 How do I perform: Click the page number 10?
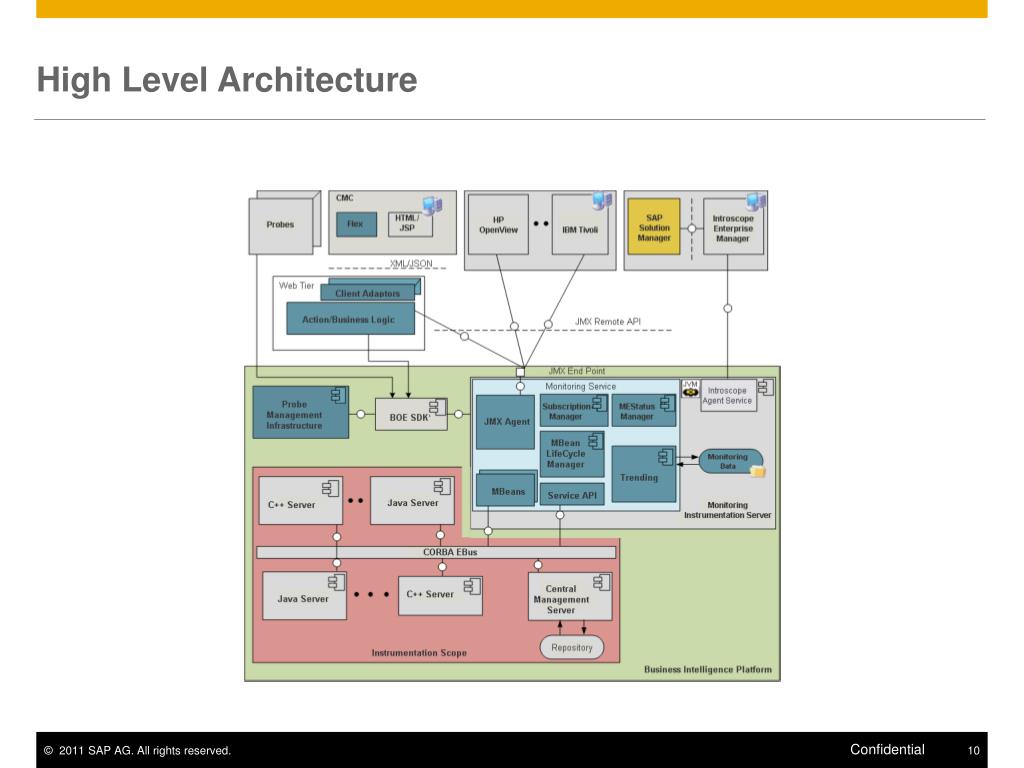point(974,751)
